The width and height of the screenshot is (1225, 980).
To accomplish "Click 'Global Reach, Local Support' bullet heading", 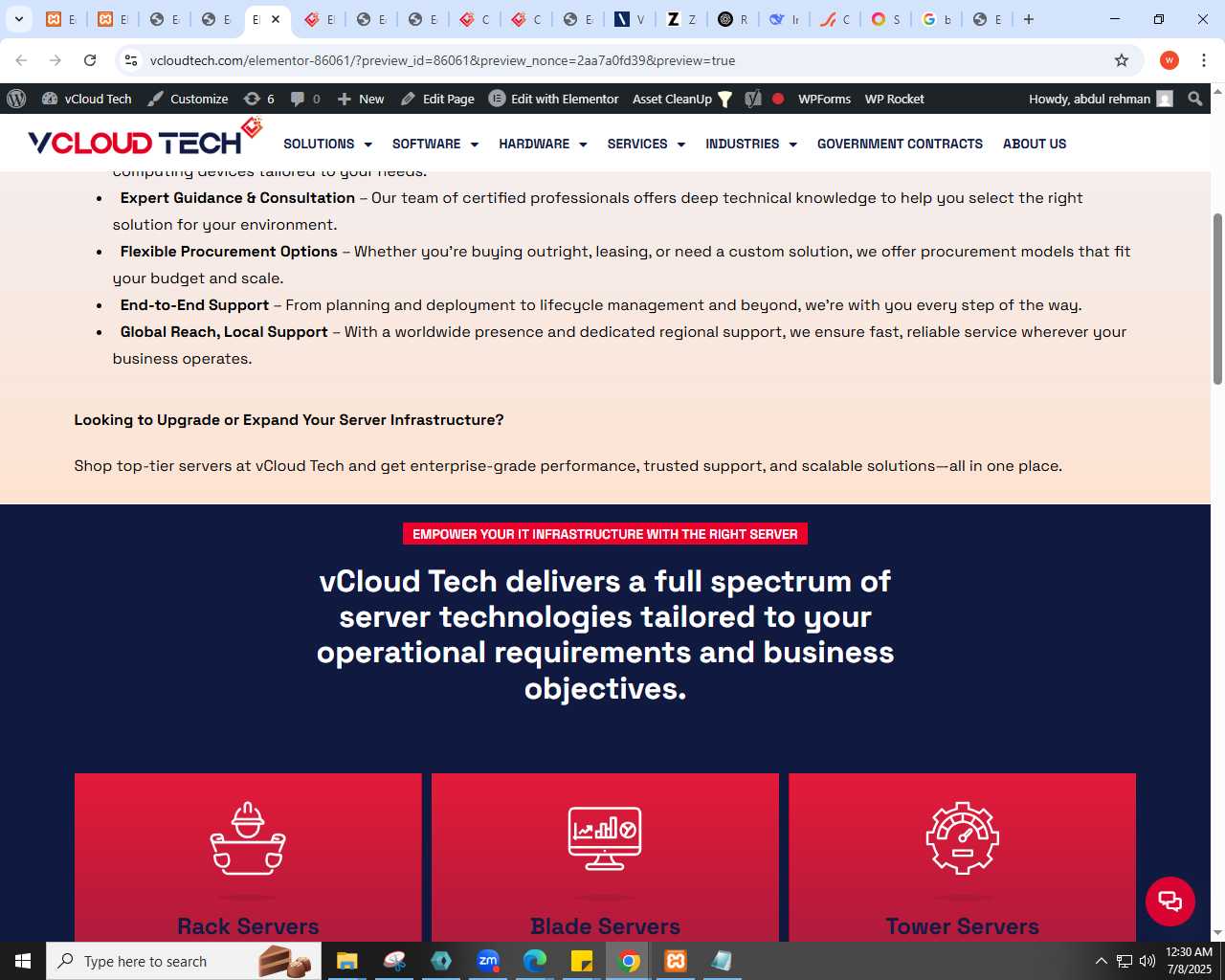I will click(224, 332).
